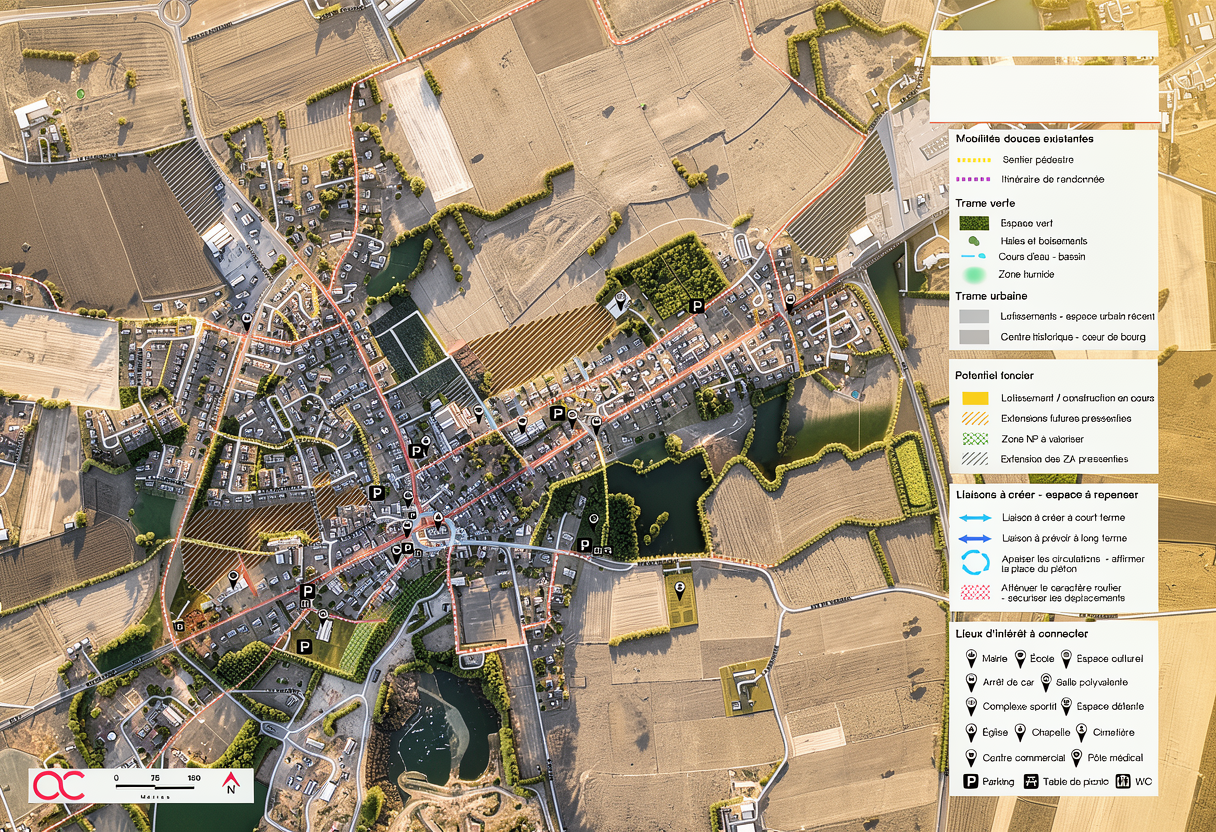Select the circular arrows 'Apaiser les circulations' symbol
This screenshot has width=1216, height=832.
974,564
